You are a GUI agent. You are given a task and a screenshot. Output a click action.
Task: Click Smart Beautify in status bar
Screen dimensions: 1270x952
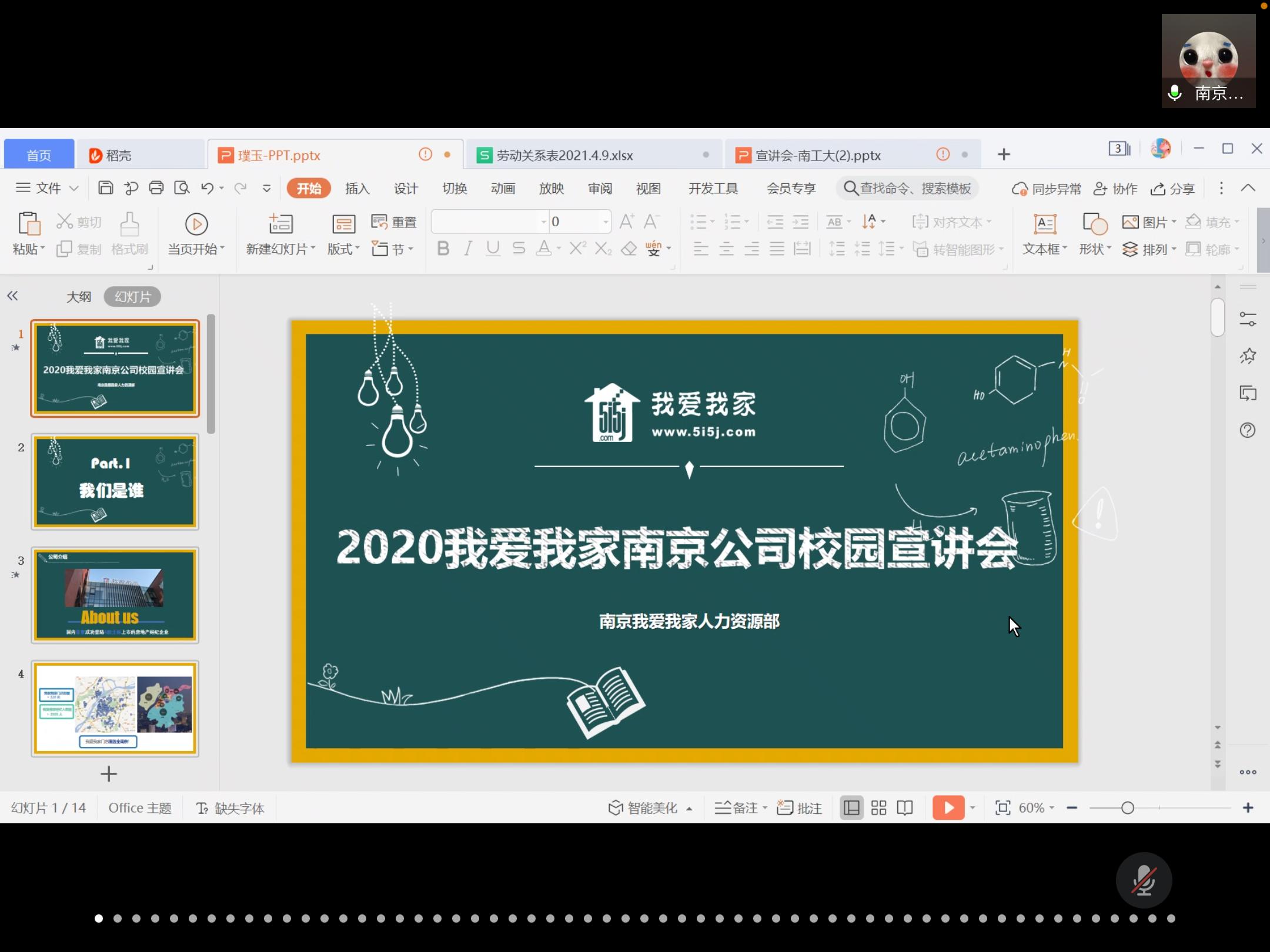pos(650,808)
